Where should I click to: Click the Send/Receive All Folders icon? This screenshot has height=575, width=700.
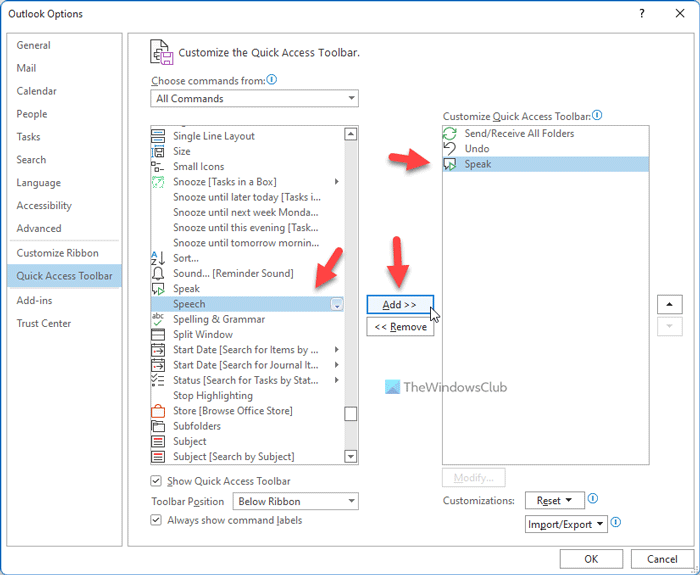click(450, 133)
